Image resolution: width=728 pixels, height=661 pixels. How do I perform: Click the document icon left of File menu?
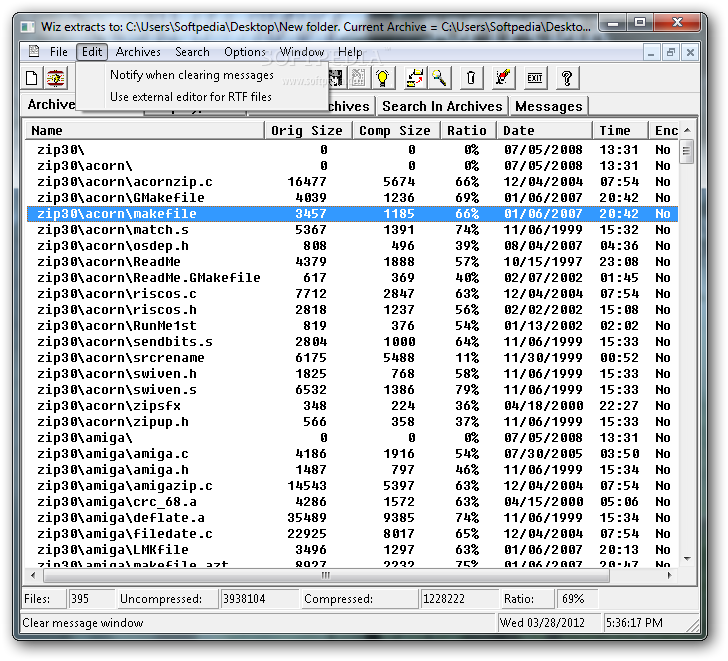click(x=34, y=52)
